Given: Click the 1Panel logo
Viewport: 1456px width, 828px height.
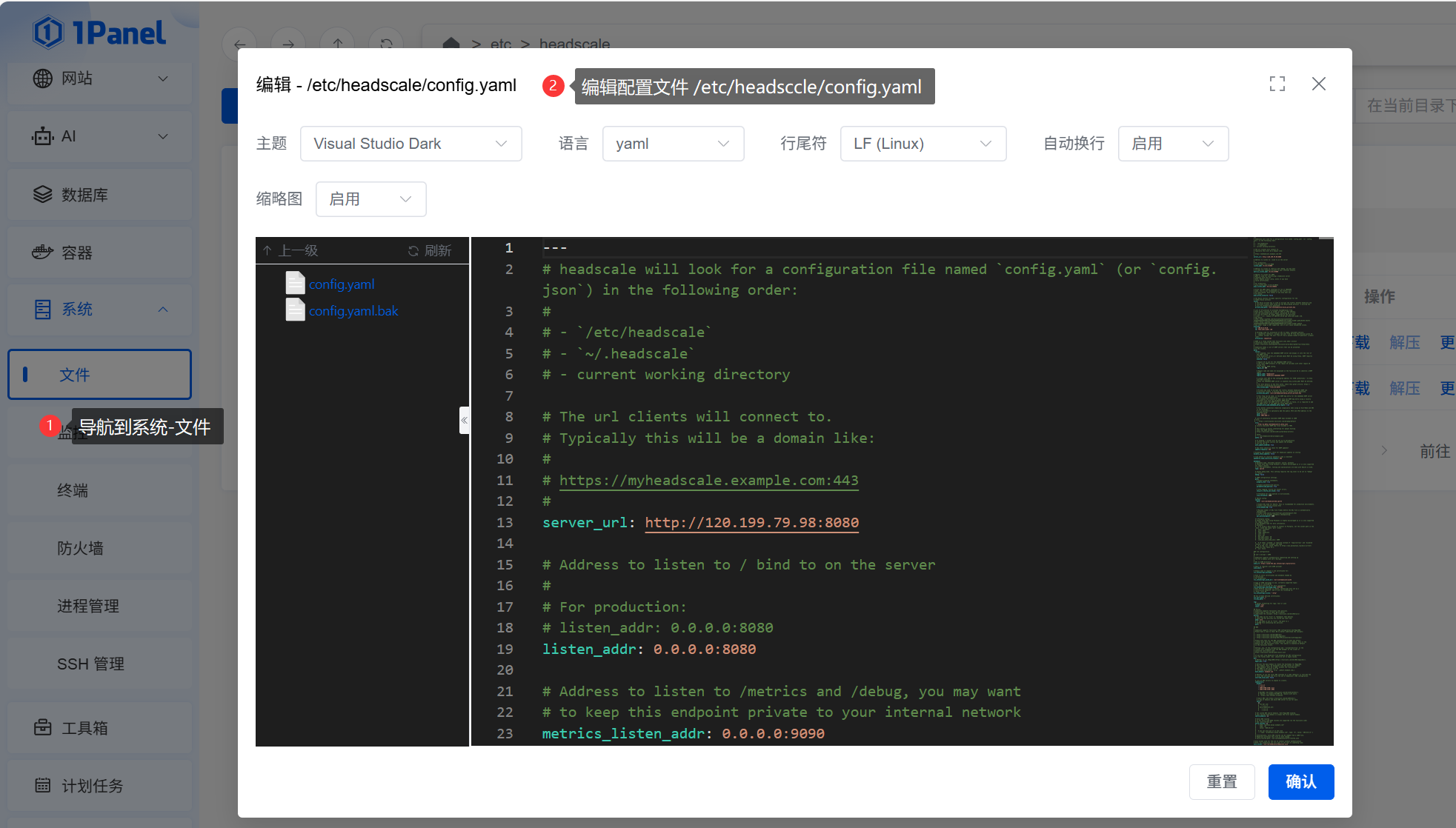Looking at the screenshot, I should (99, 33).
